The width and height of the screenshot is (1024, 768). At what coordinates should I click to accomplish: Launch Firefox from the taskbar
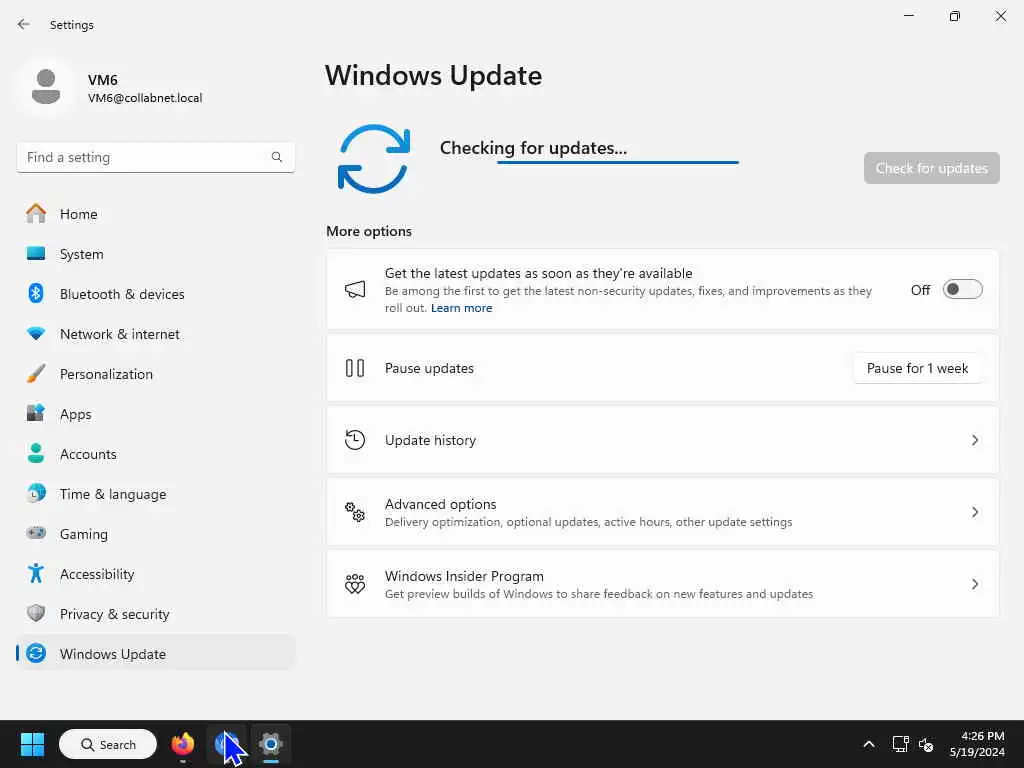(x=183, y=744)
